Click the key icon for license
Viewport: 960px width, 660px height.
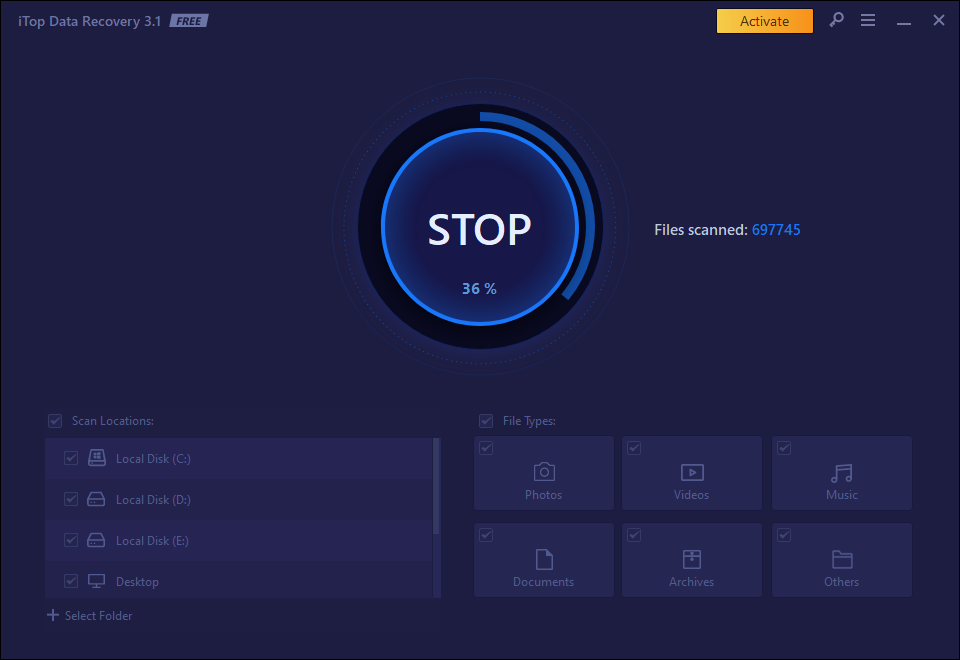(x=836, y=20)
